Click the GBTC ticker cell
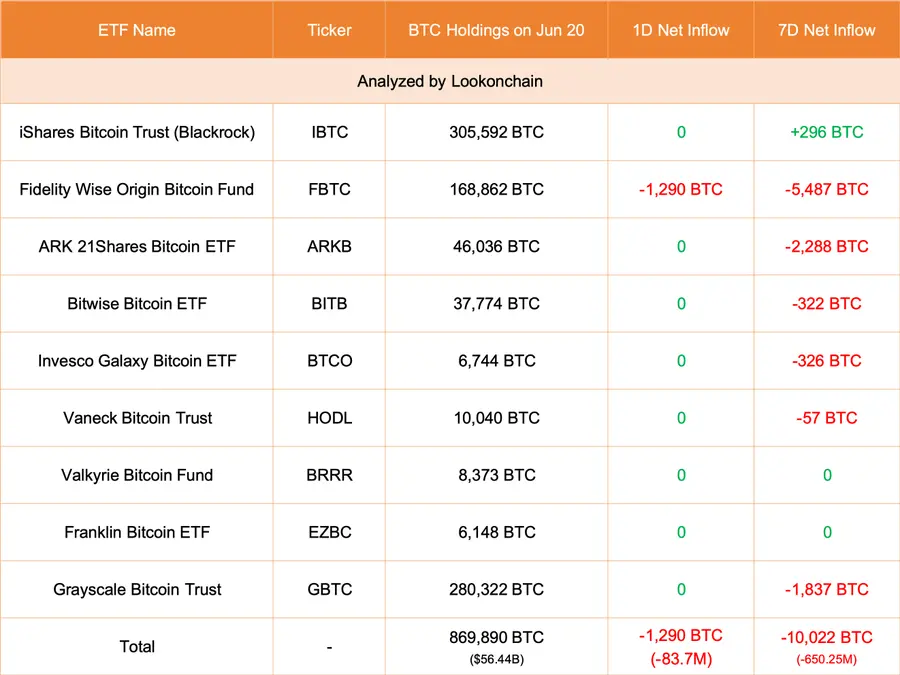 (329, 589)
